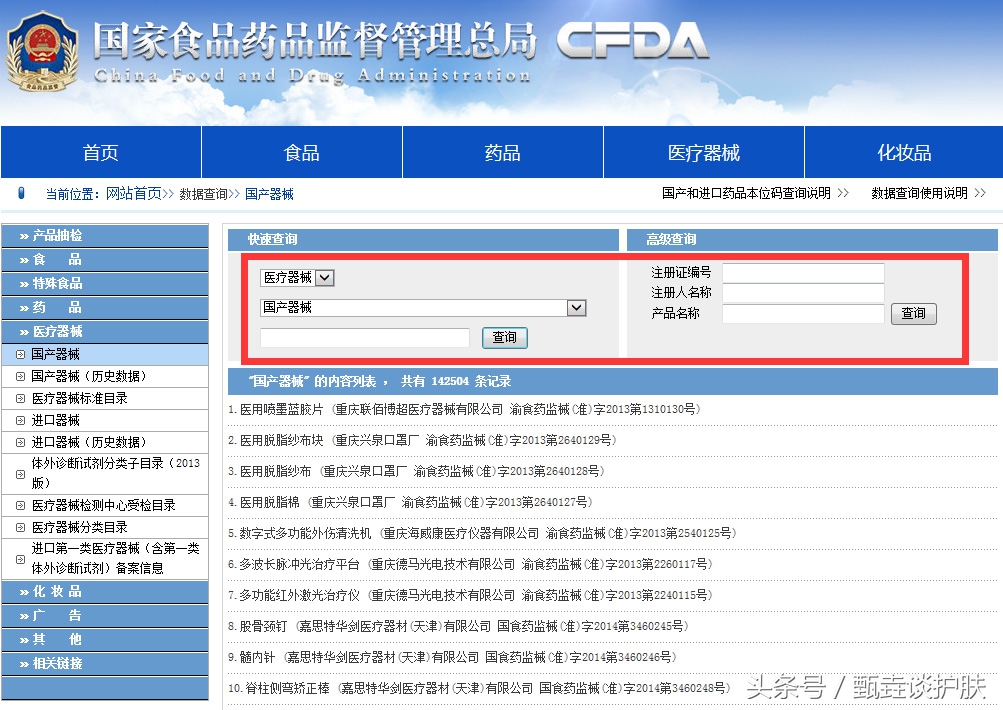The width and height of the screenshot is (1003, 710).
Task: Click the arrow icon beside 进口第一类医疗器械备案信息
Action: 20,559
